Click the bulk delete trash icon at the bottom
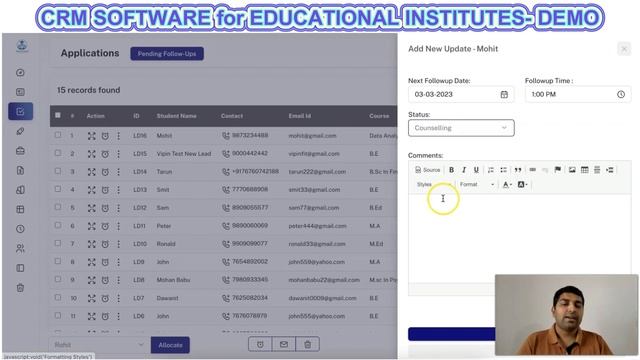The image size is (640, 360). coord(308,344)
